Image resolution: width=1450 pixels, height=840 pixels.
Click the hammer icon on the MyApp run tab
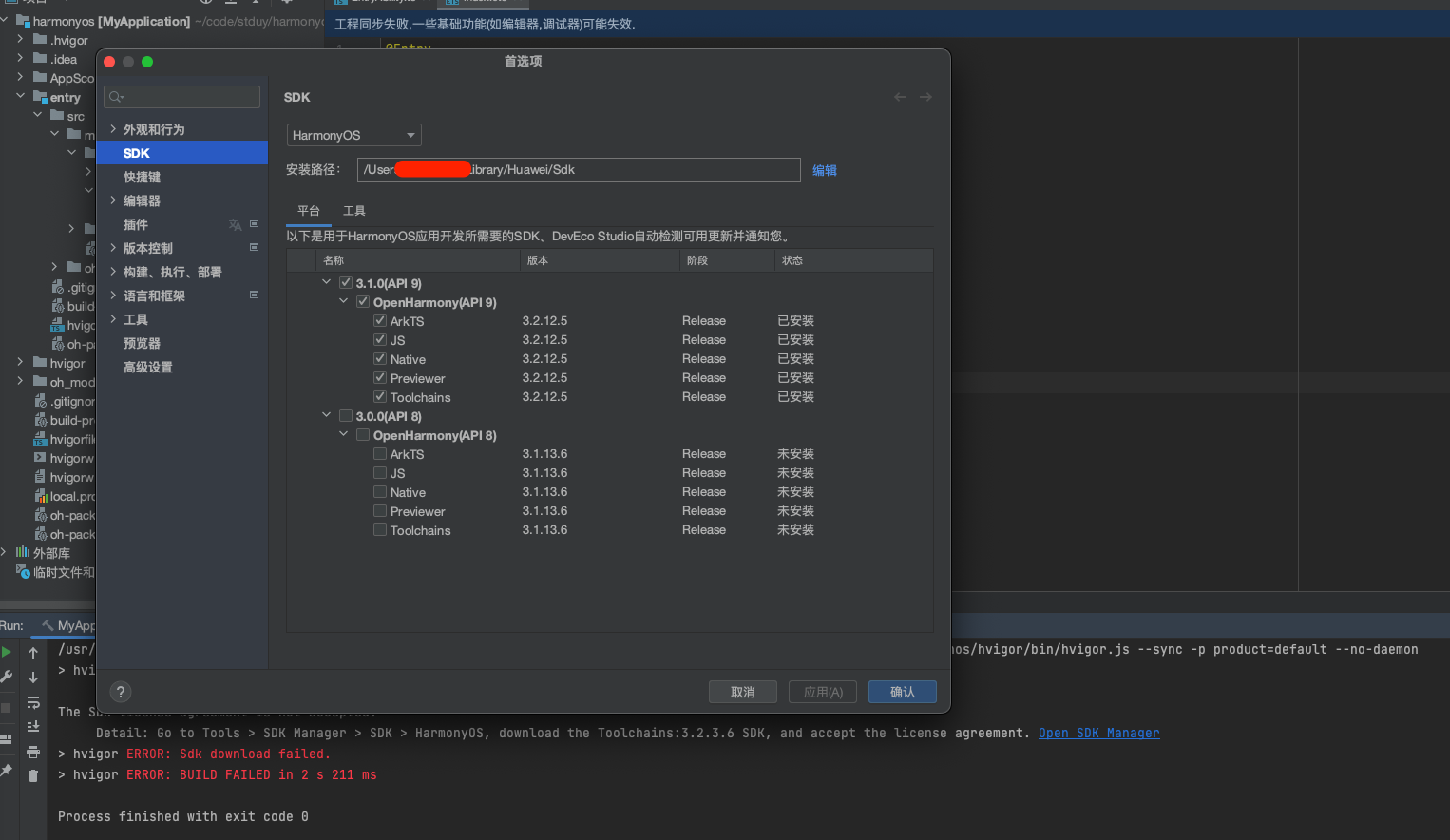click(x=48, y=625)
